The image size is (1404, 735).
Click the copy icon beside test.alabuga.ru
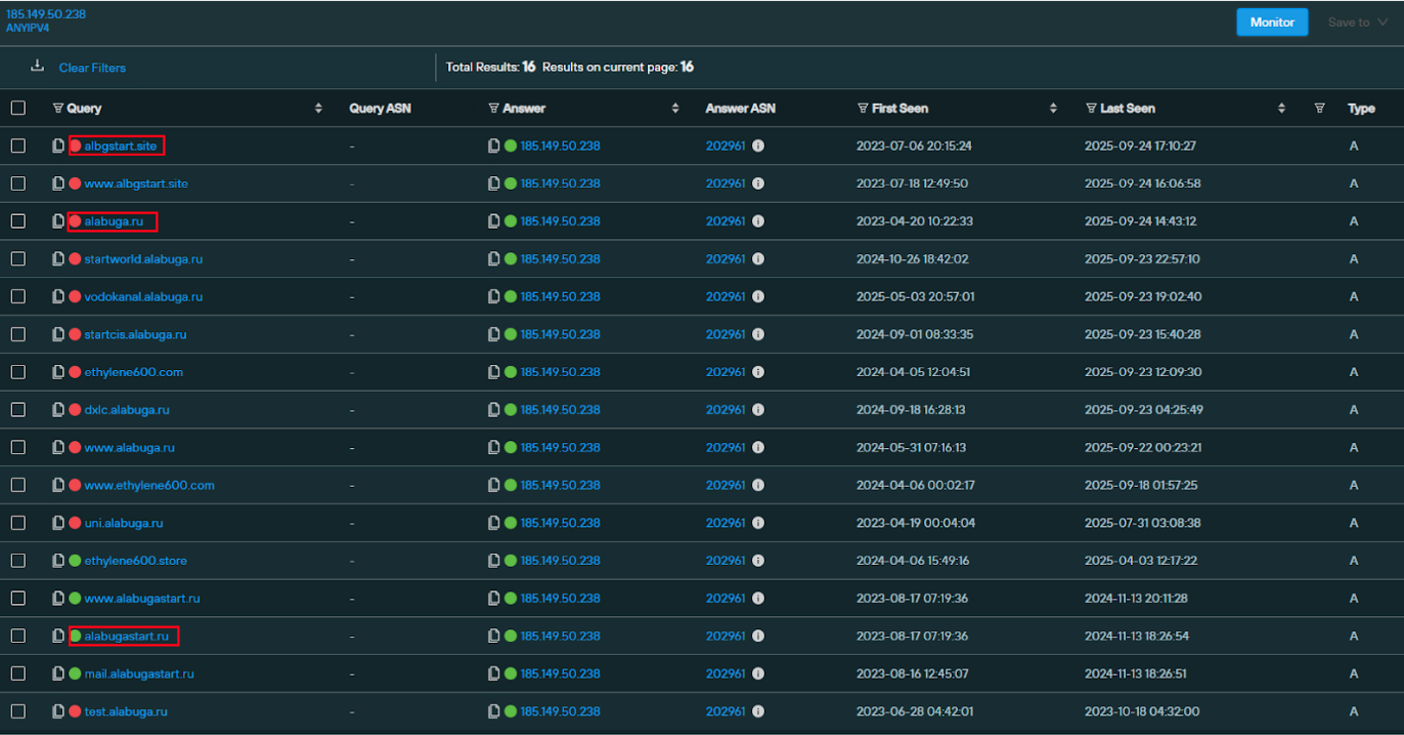(x=58, y=711)
